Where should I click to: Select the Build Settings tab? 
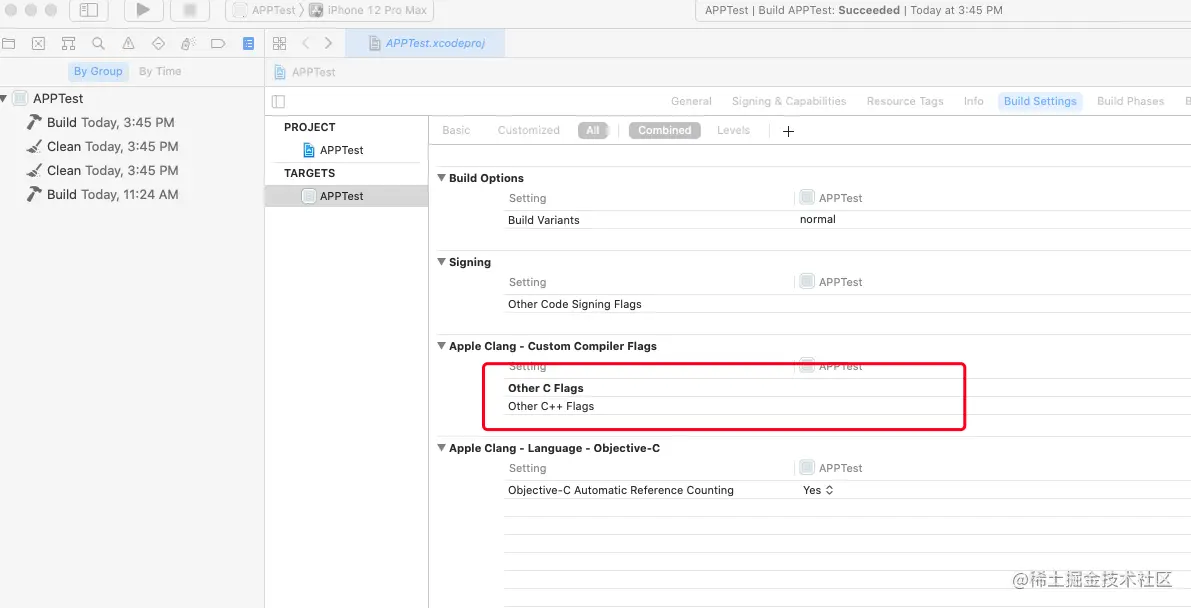pos(1041,101)
